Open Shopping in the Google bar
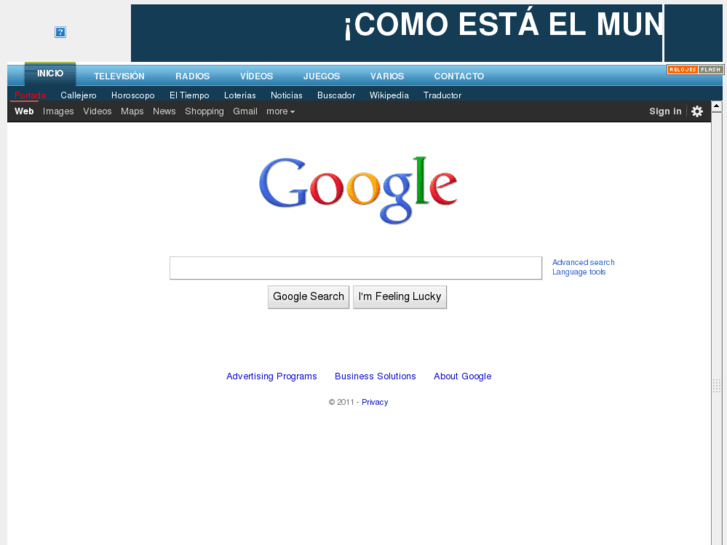This screenshot has width=727, height=545. pyautogui.click(x=204, y=111)
